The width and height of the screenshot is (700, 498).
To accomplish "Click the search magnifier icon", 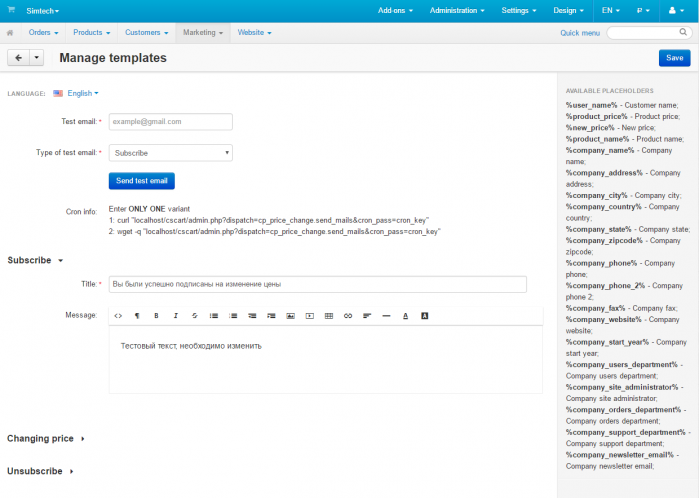I will click(x=683, y=32).
